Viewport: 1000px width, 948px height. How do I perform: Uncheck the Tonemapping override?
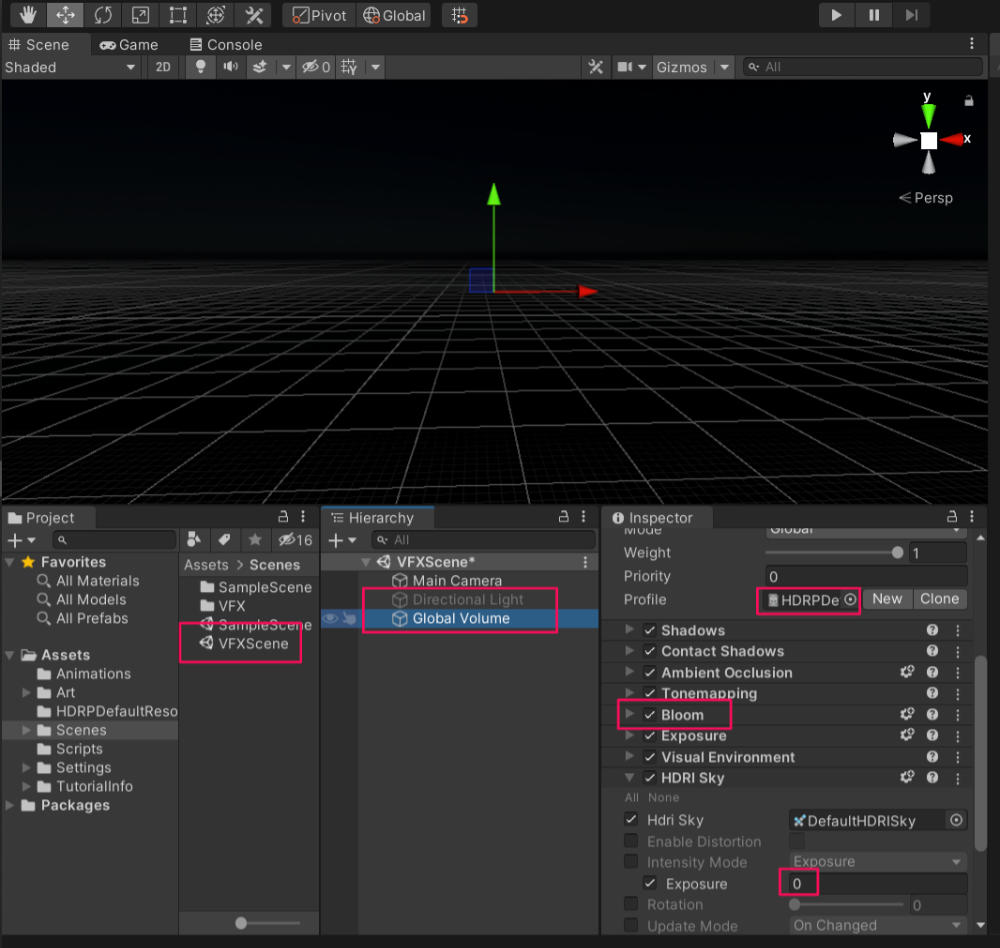(x=650, y=694)
